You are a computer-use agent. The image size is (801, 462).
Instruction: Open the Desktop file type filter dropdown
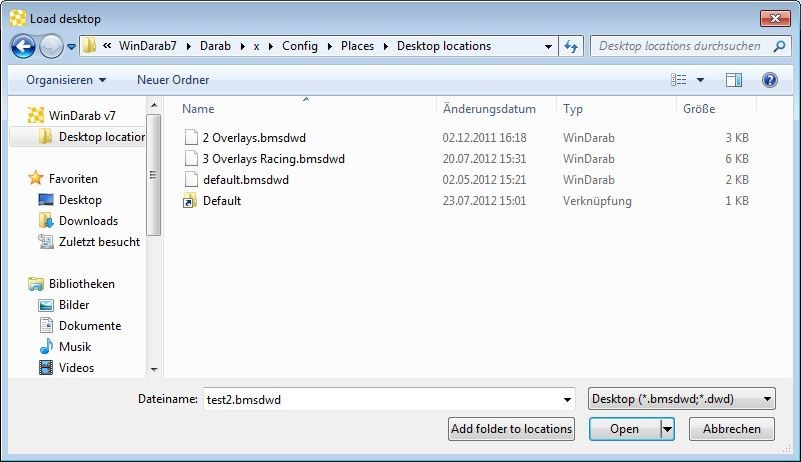(x=681, y=399)
